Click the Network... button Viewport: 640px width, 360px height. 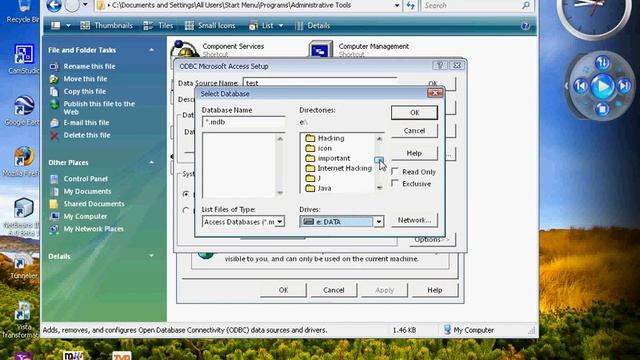414,220
